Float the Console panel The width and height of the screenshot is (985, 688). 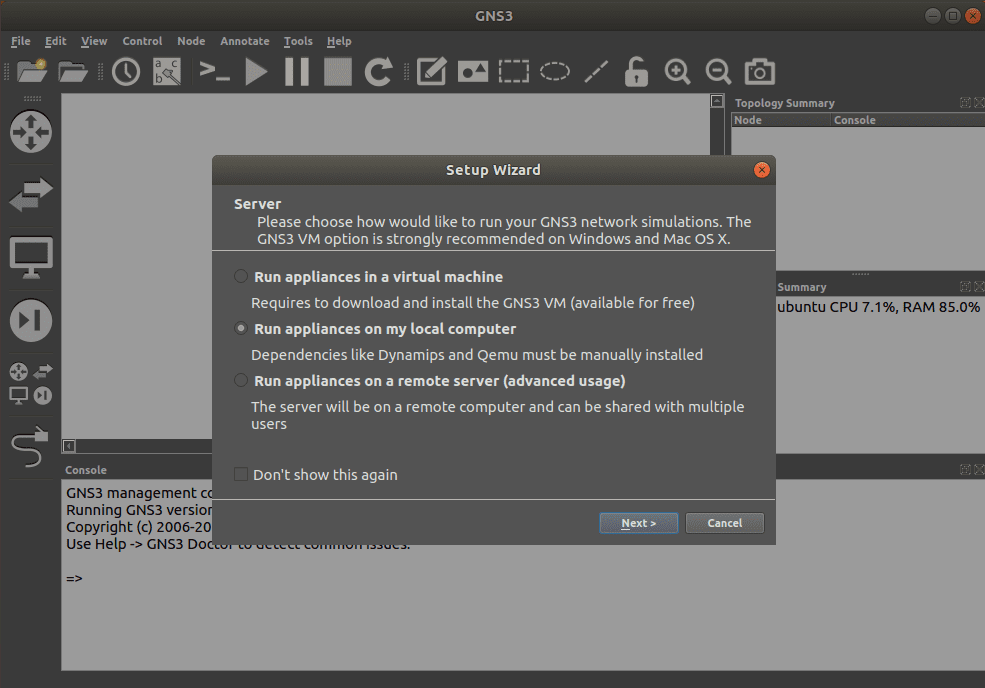pyautogui.click(x=965, y=469)
